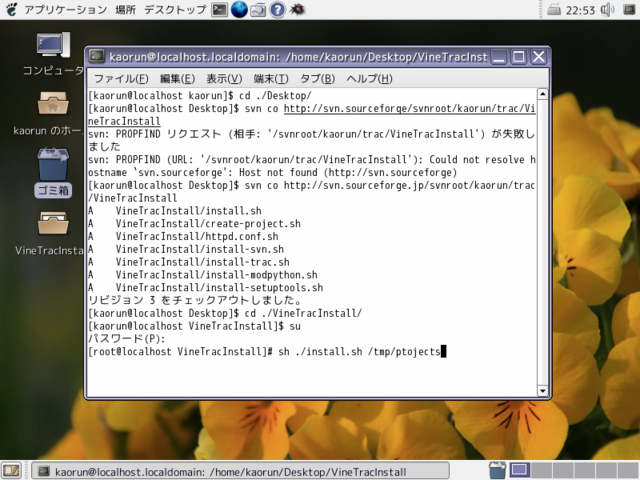640x480 pixels.
Task: Open the デスクトップ menu
Action: (x=175, y=9)
